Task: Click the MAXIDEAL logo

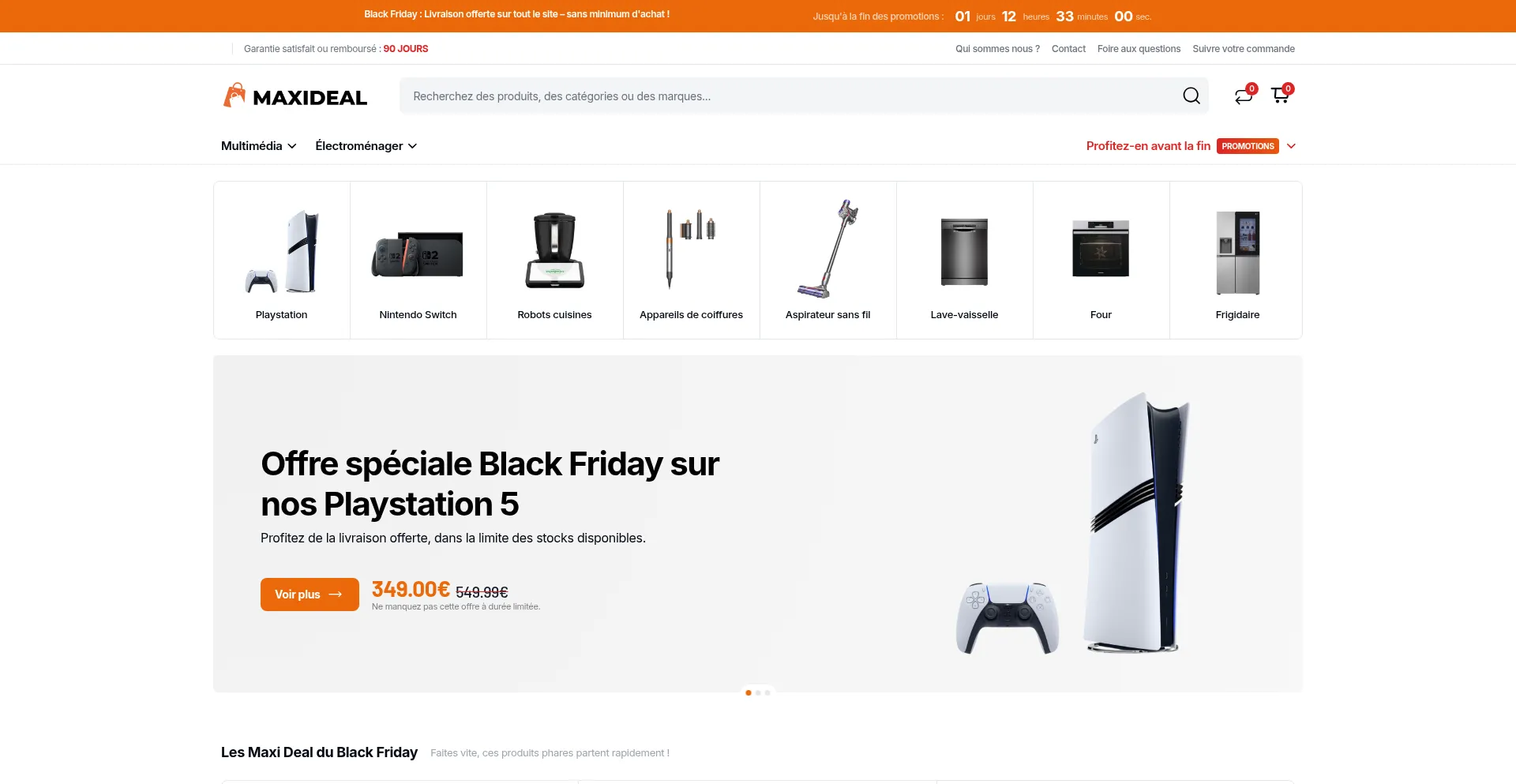Action: pos(295,96)
